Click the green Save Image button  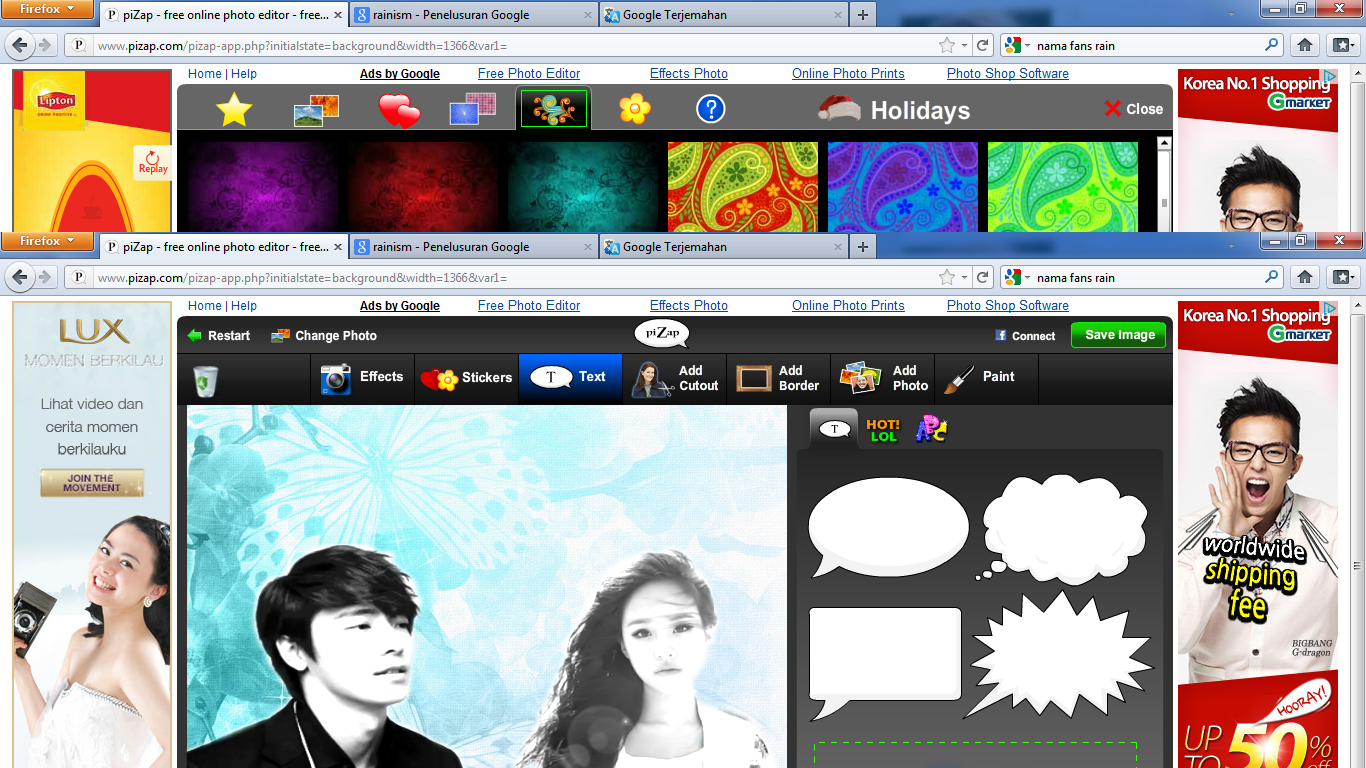pyautogui.click(x=1120, y=335)
